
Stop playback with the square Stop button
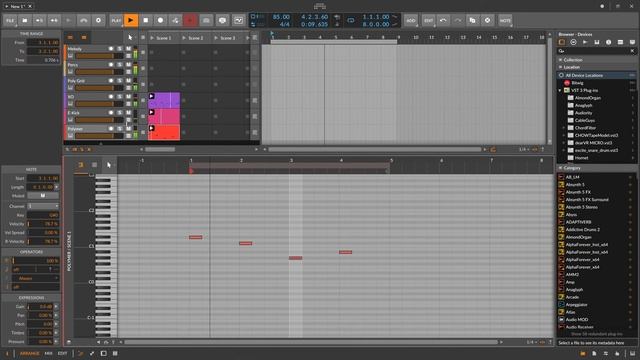pyautogui.click(x=146, y=20)
